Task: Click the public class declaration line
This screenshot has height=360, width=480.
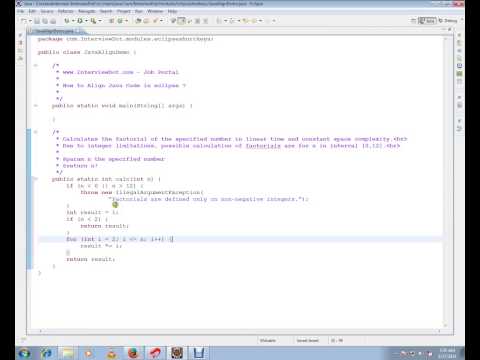Action: [87, 52]
